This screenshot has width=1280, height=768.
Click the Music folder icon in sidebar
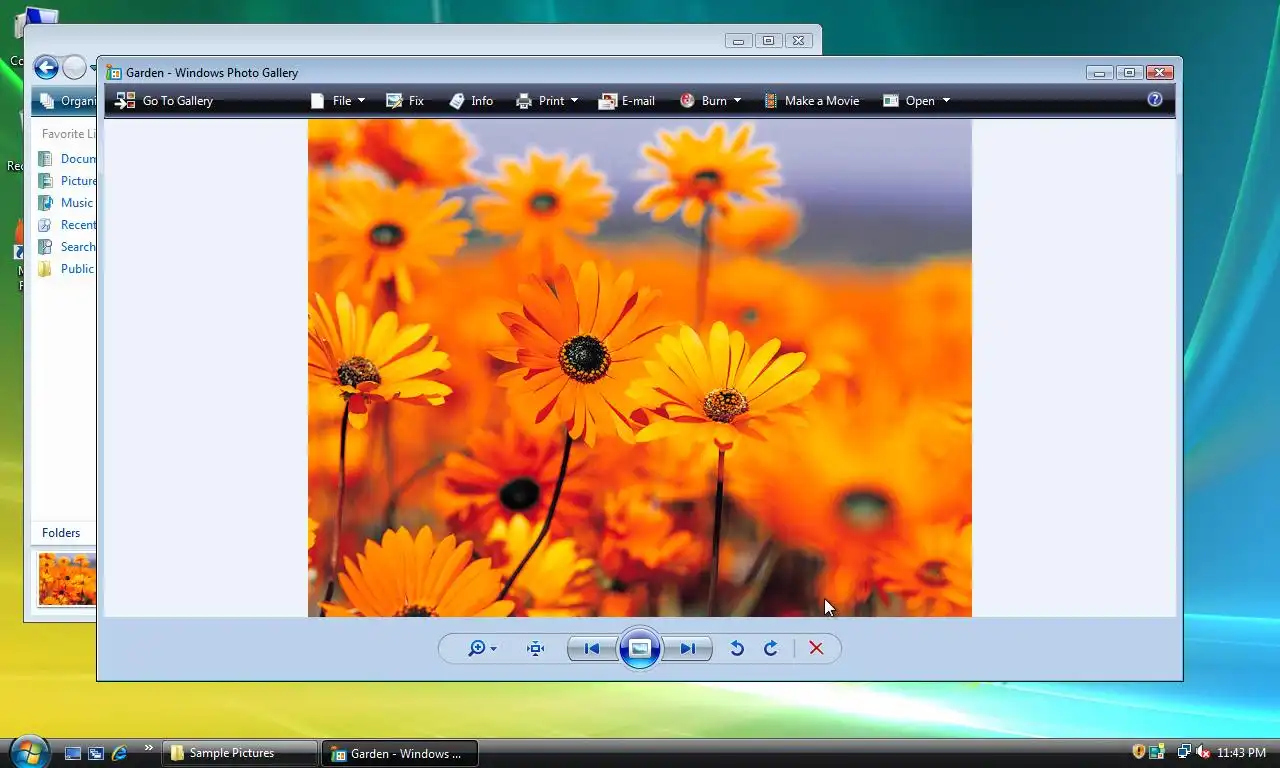click(x=45, y=202)
